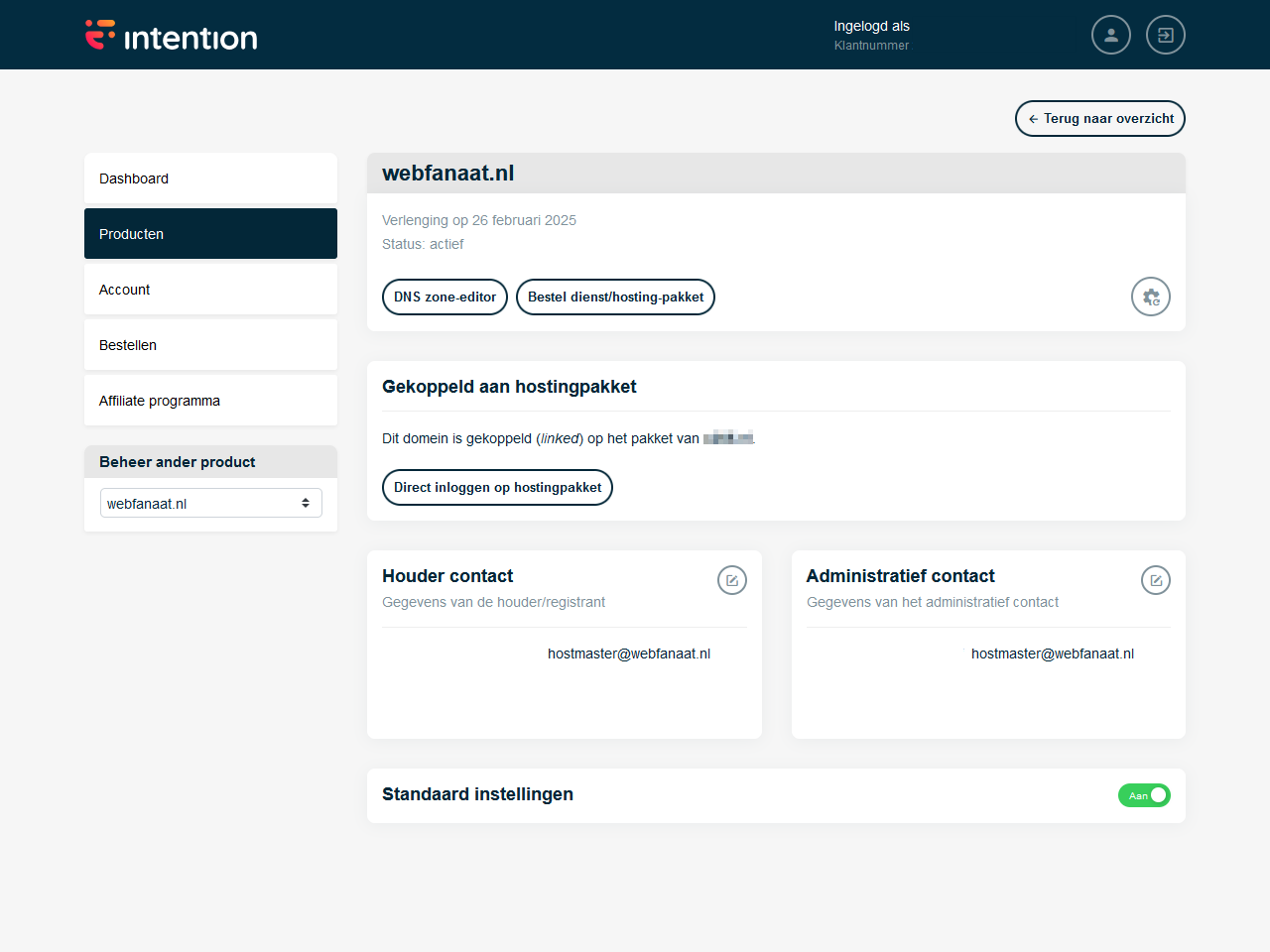This screenshot has width=1270, height=952.
Task: Edit the Houder contact details
Action: [x=731, y=580]
